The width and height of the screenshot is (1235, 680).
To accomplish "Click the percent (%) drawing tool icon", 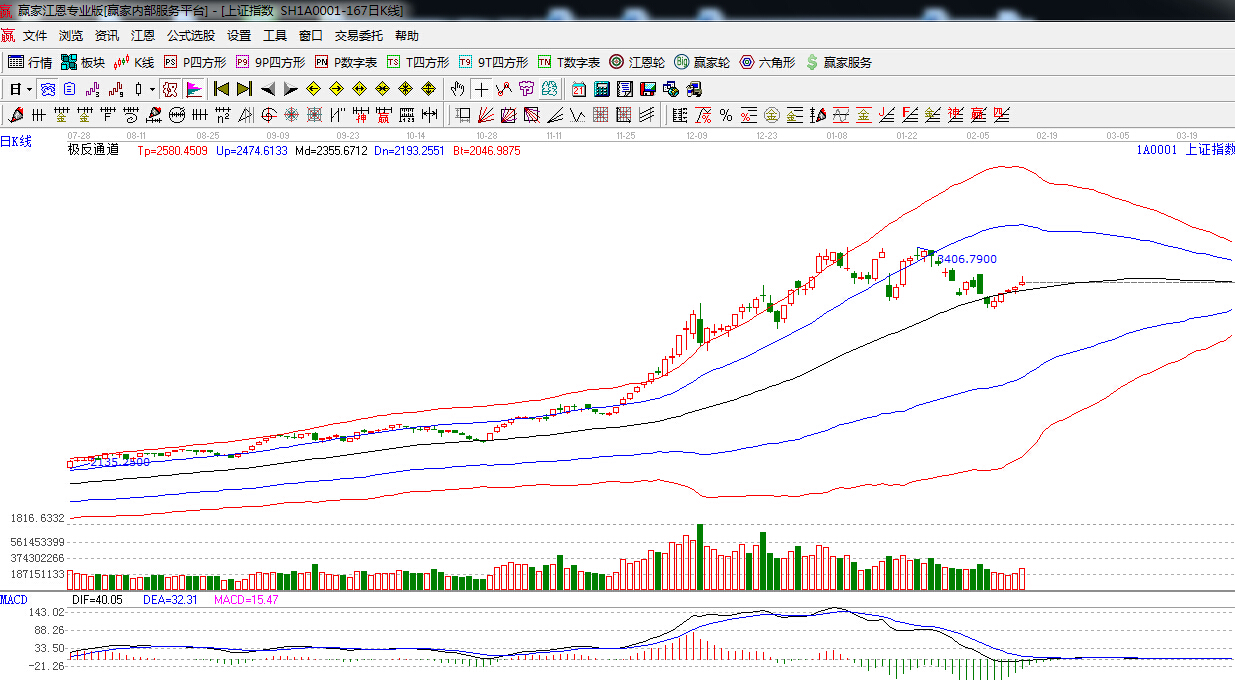I will (725, 115).
